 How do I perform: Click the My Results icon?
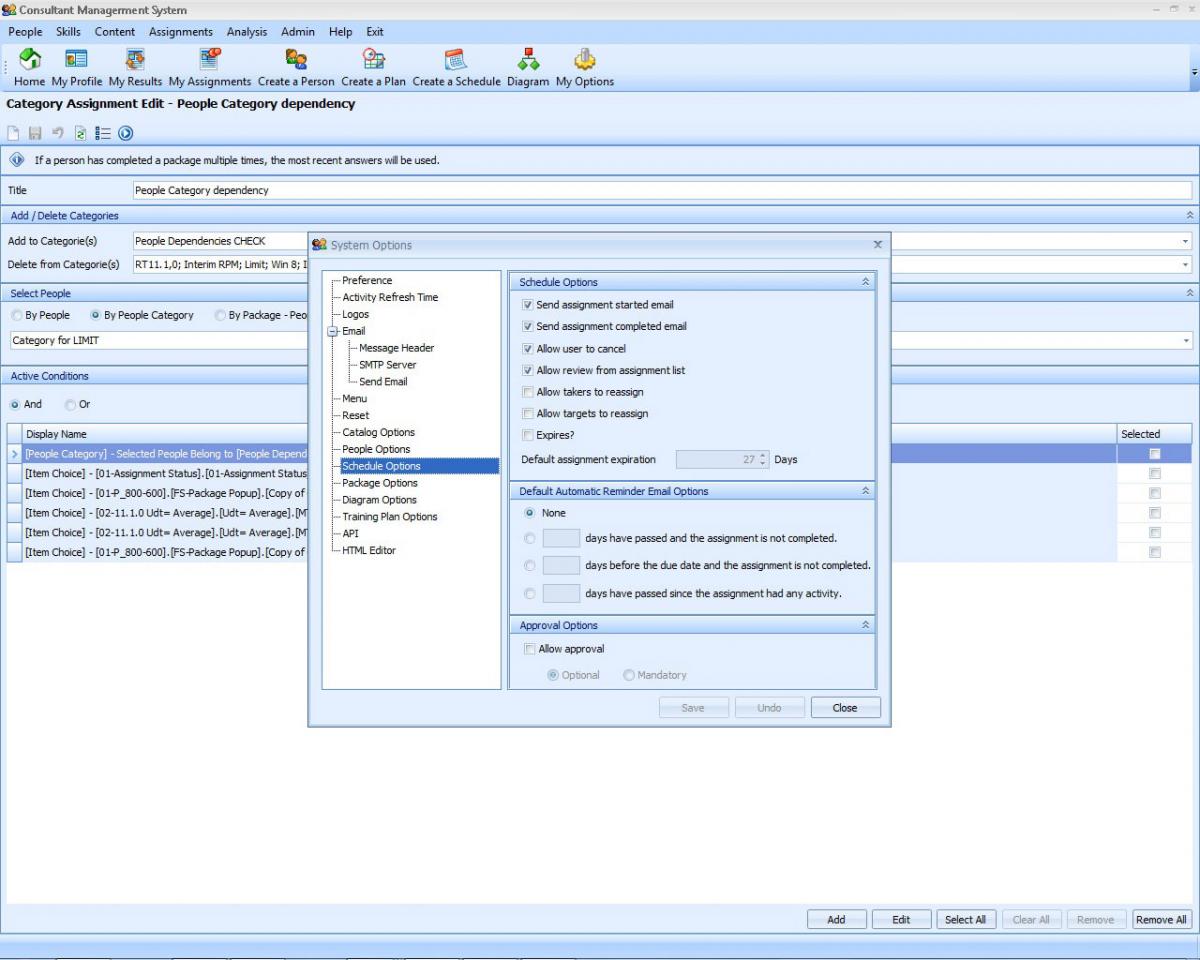tap(135, 60)
